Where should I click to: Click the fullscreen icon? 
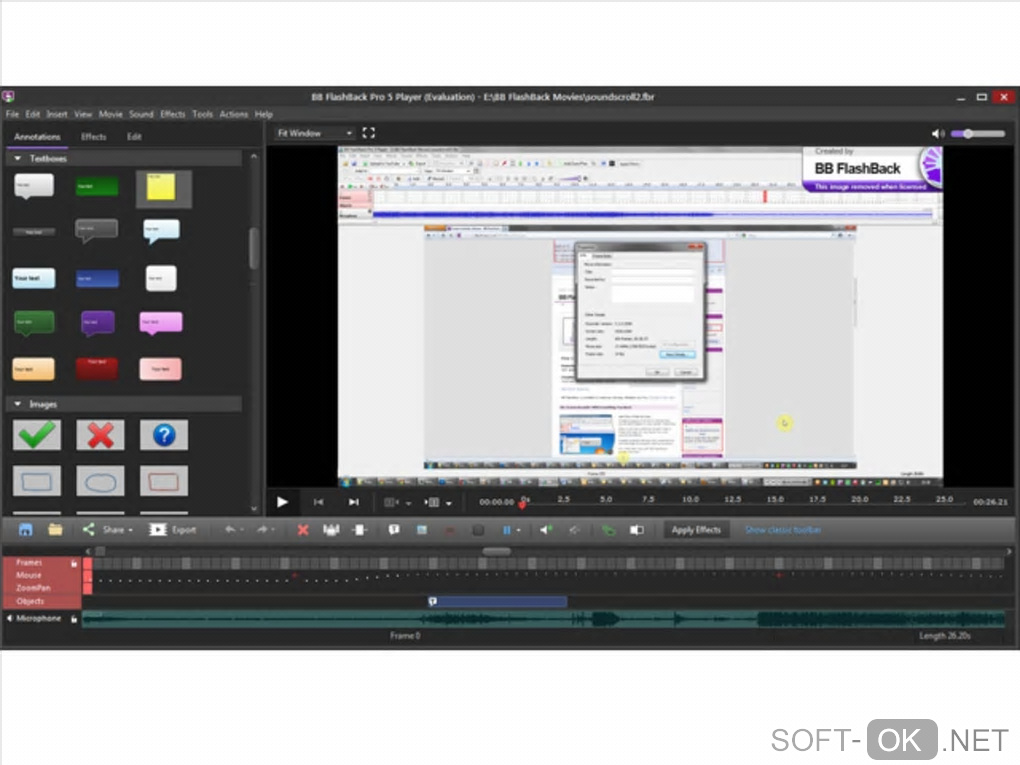coord(369,133)
